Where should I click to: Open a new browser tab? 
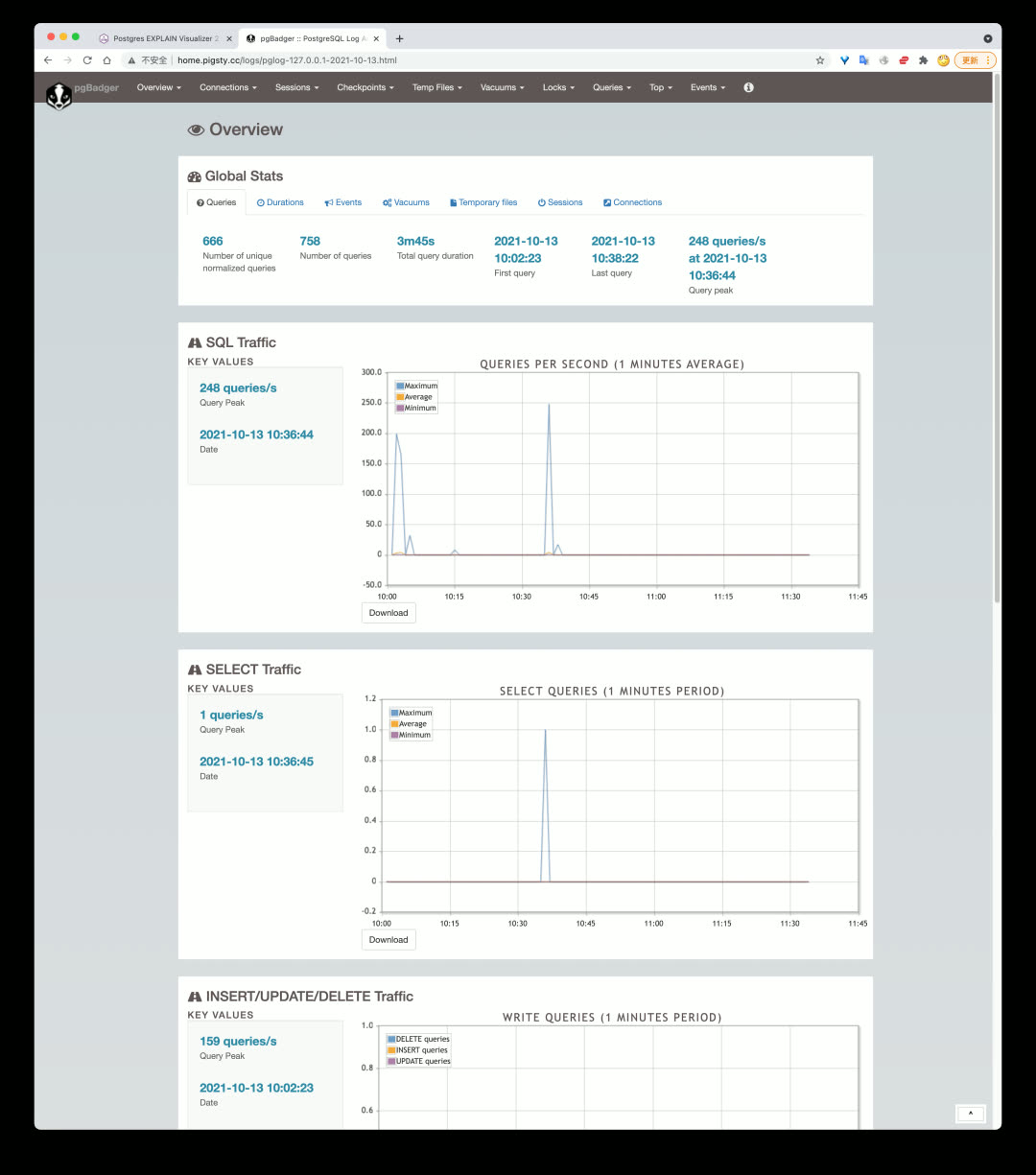click(399, 38)
